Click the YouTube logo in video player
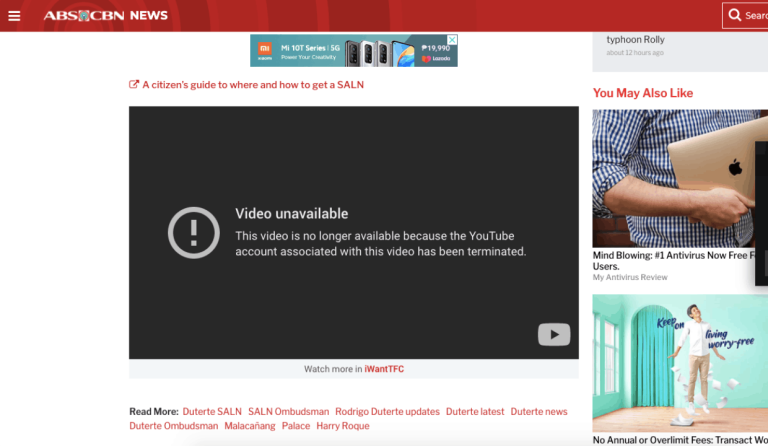The height and width of the screenshot is (446, 768). click(553, 334)
